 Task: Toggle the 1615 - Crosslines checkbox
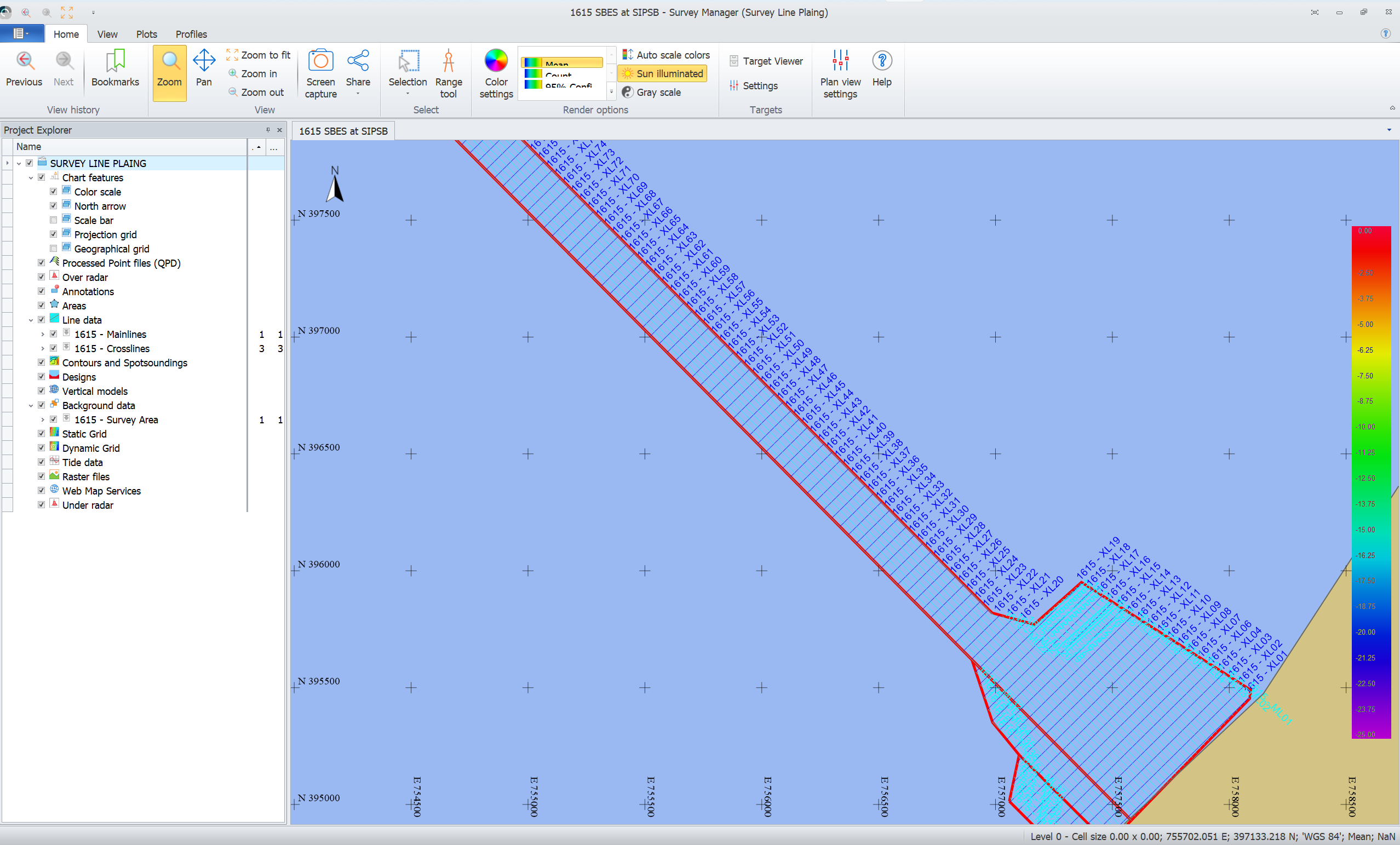(54, 348)
